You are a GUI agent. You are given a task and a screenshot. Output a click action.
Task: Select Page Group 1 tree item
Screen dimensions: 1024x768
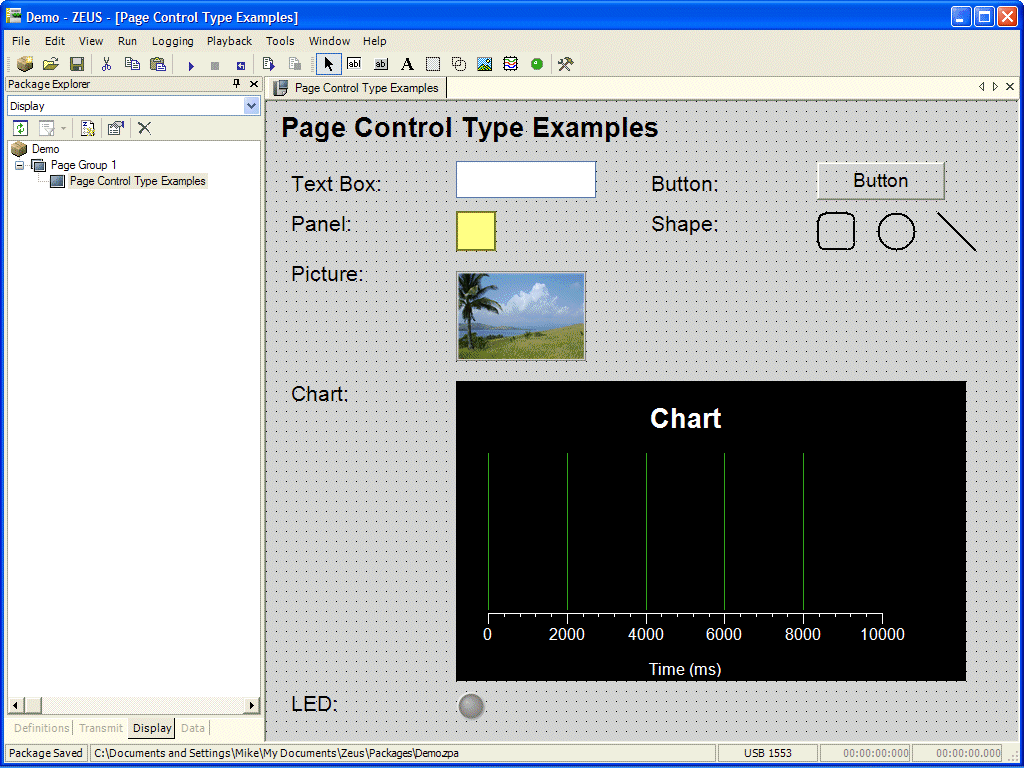(84, 165)
